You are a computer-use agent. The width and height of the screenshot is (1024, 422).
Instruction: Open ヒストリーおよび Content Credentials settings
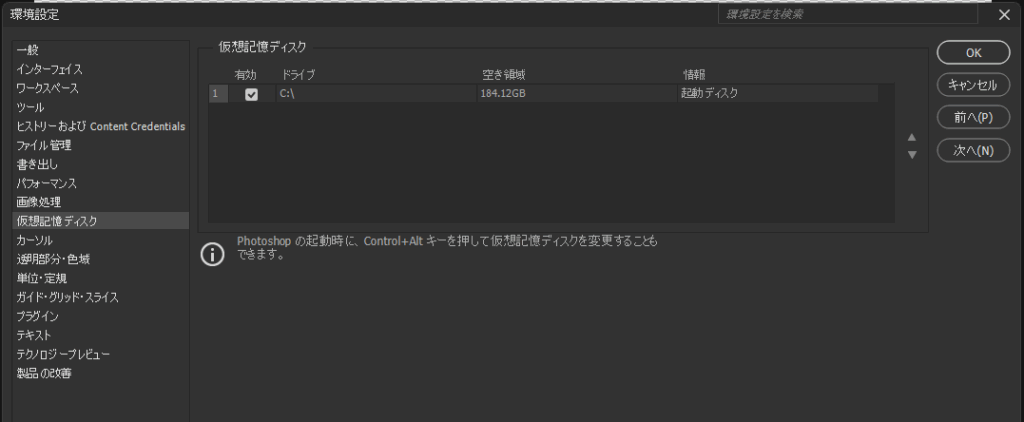pyautogui.click(x=100, y=127)
